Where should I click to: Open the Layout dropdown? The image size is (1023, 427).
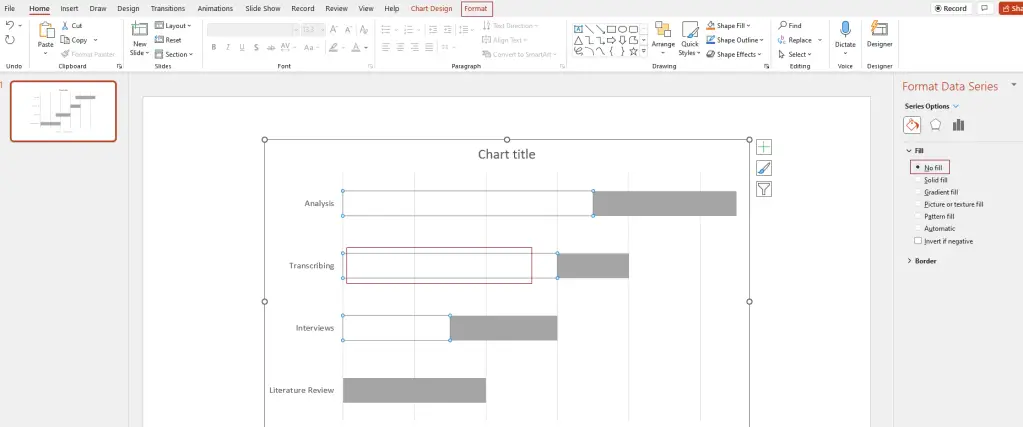pyautogui.click(x=174, y=25)
